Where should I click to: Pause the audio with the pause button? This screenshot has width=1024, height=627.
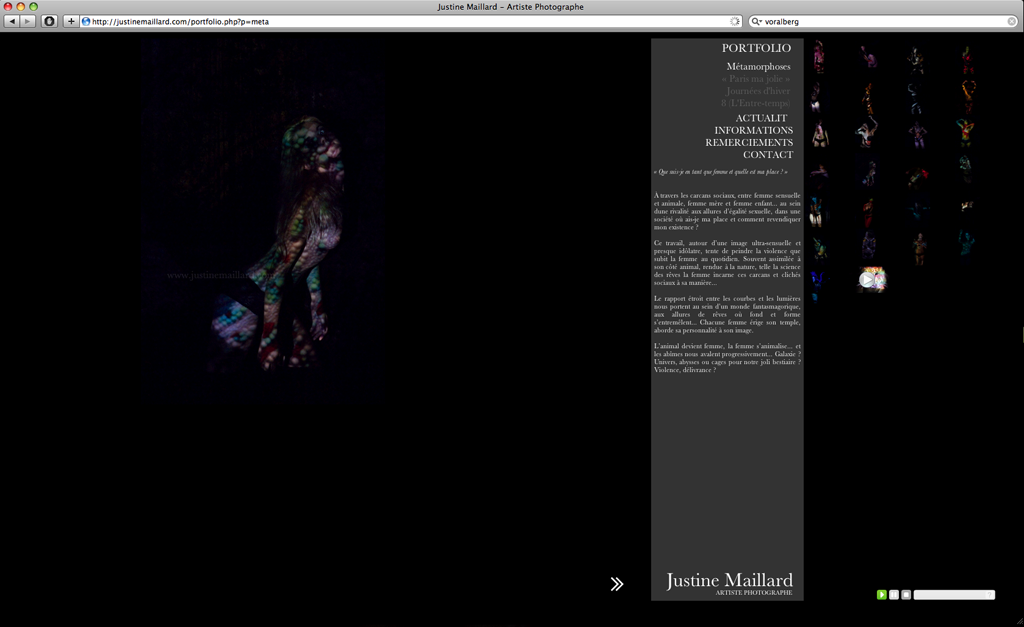894,595
